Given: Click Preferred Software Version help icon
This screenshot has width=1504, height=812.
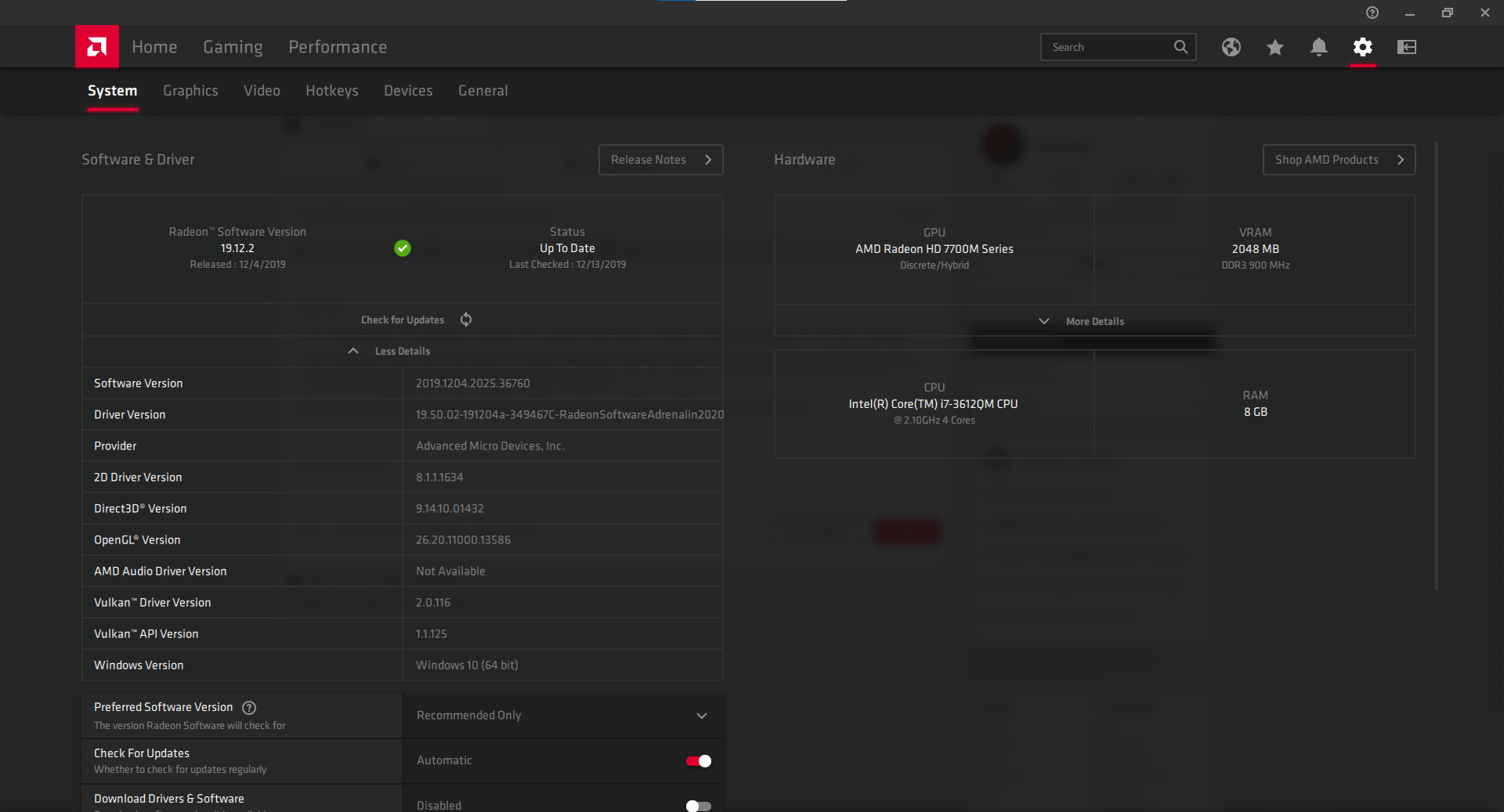Looking at the screenshot, I should coord(249,708).
